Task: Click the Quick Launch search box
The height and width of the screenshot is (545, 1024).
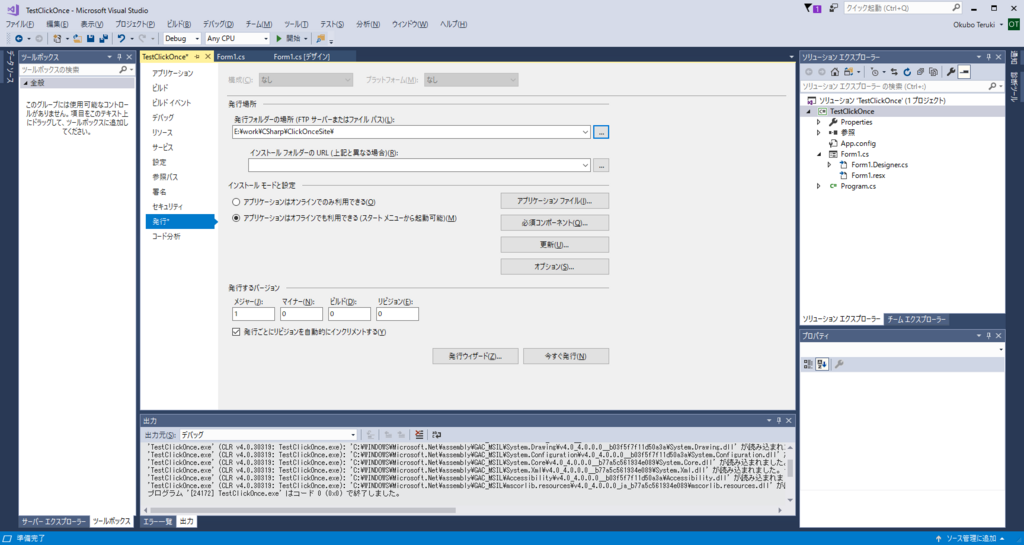Action: [x=903, y=8]
